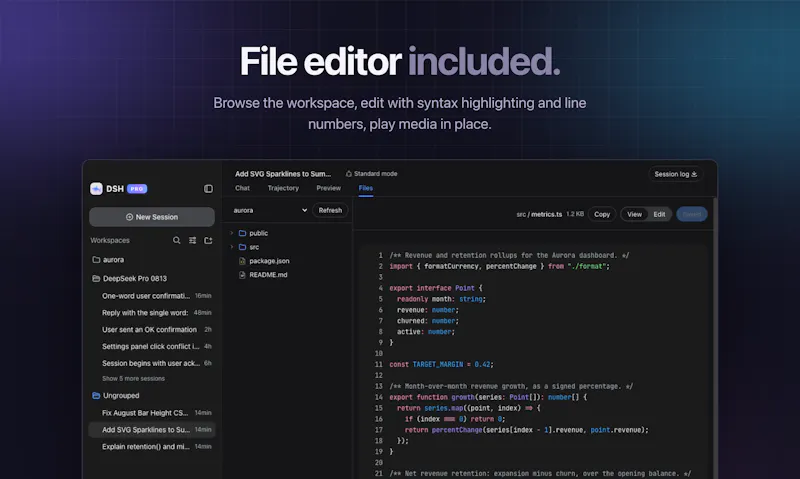Click the Workspaces heading

pyautogui.click(x=110, y=240)
